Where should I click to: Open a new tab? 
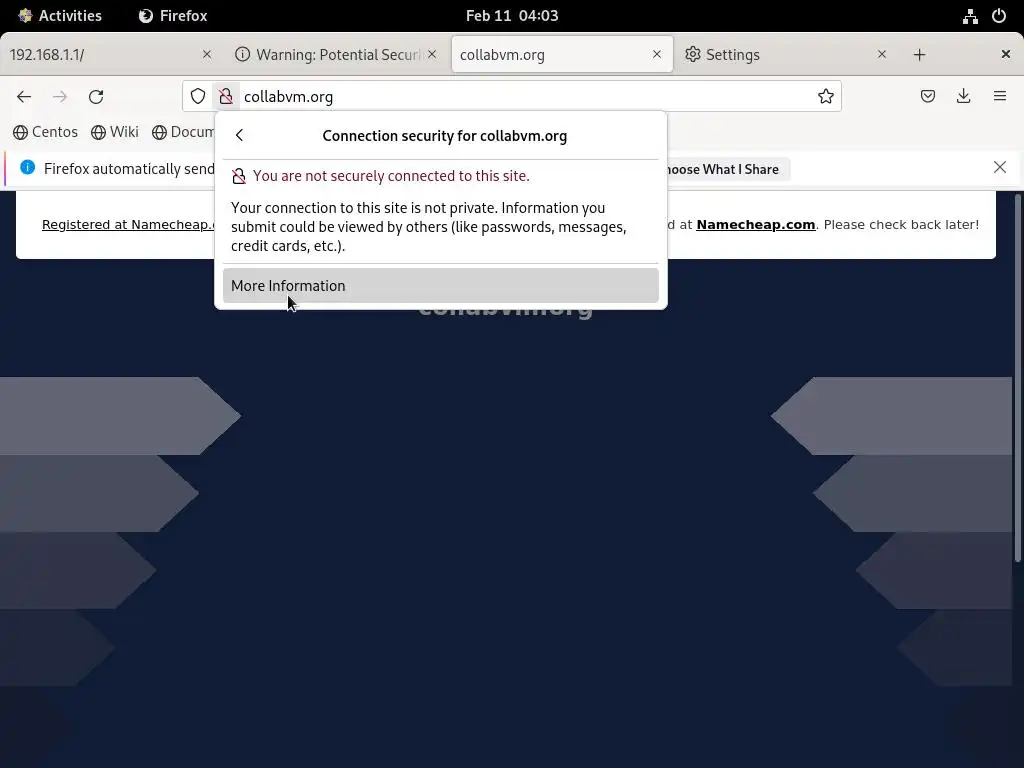tap(920, 55)
